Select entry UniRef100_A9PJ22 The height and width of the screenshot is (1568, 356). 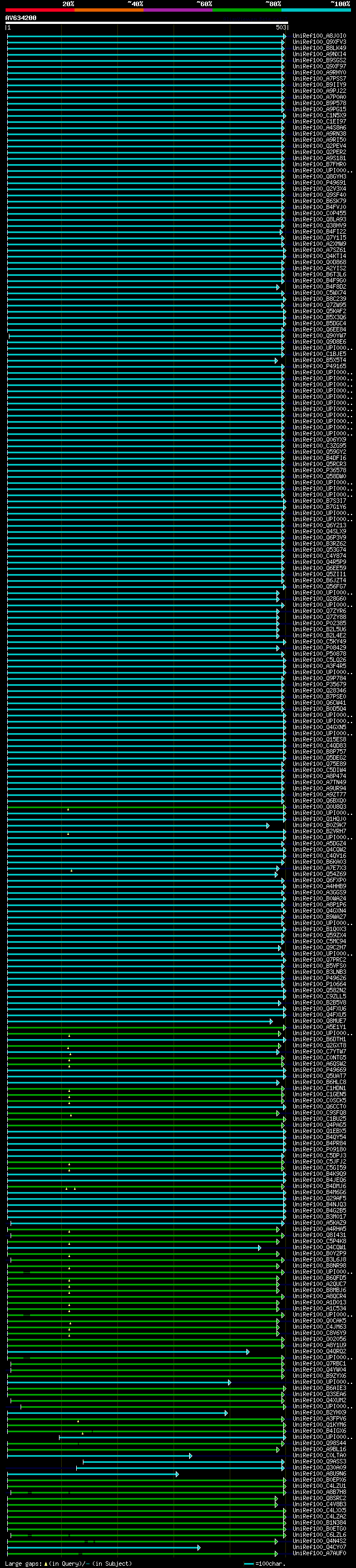pos(319,91)
